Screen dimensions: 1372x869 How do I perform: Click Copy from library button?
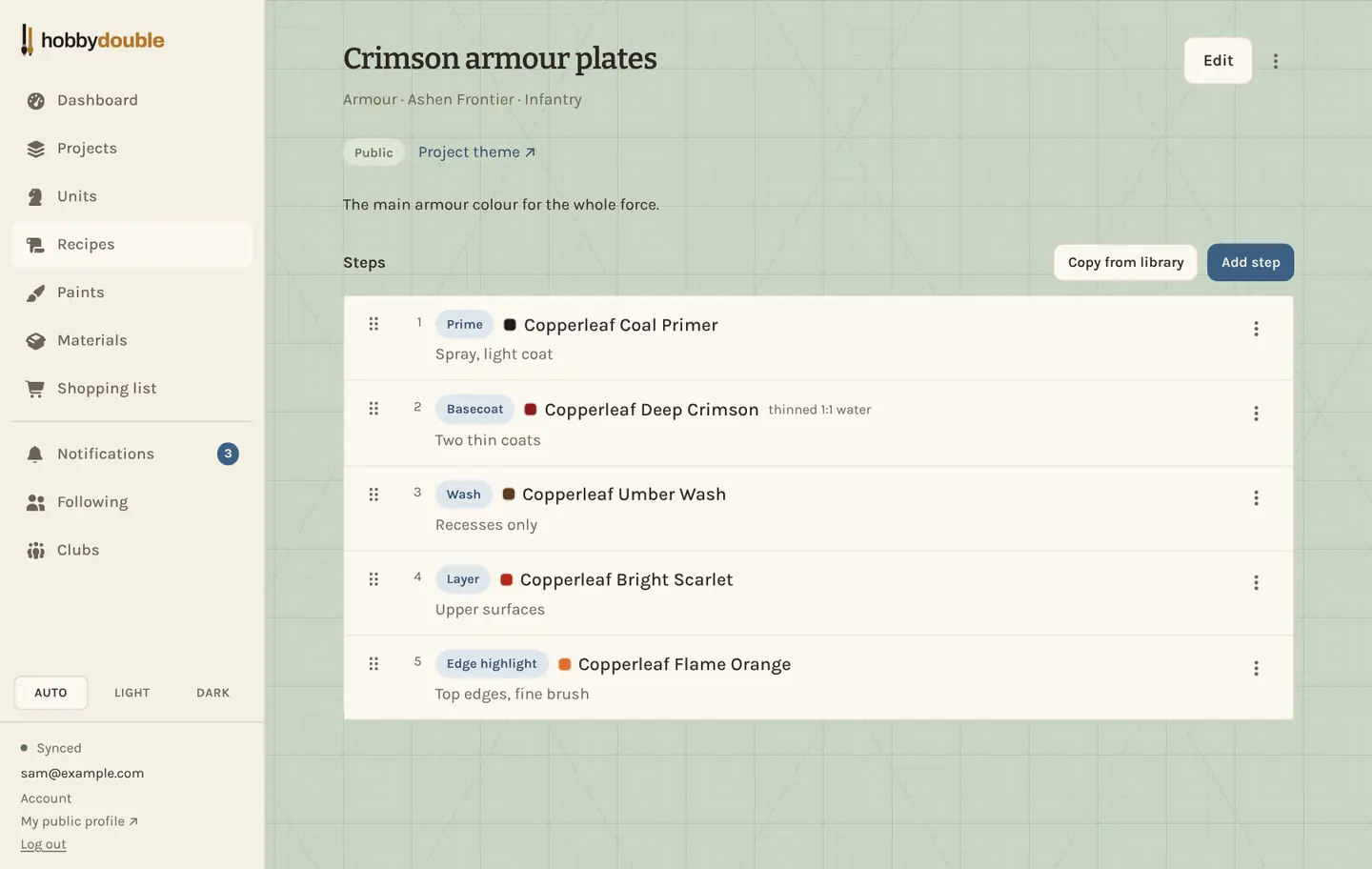click(1125, 262)
